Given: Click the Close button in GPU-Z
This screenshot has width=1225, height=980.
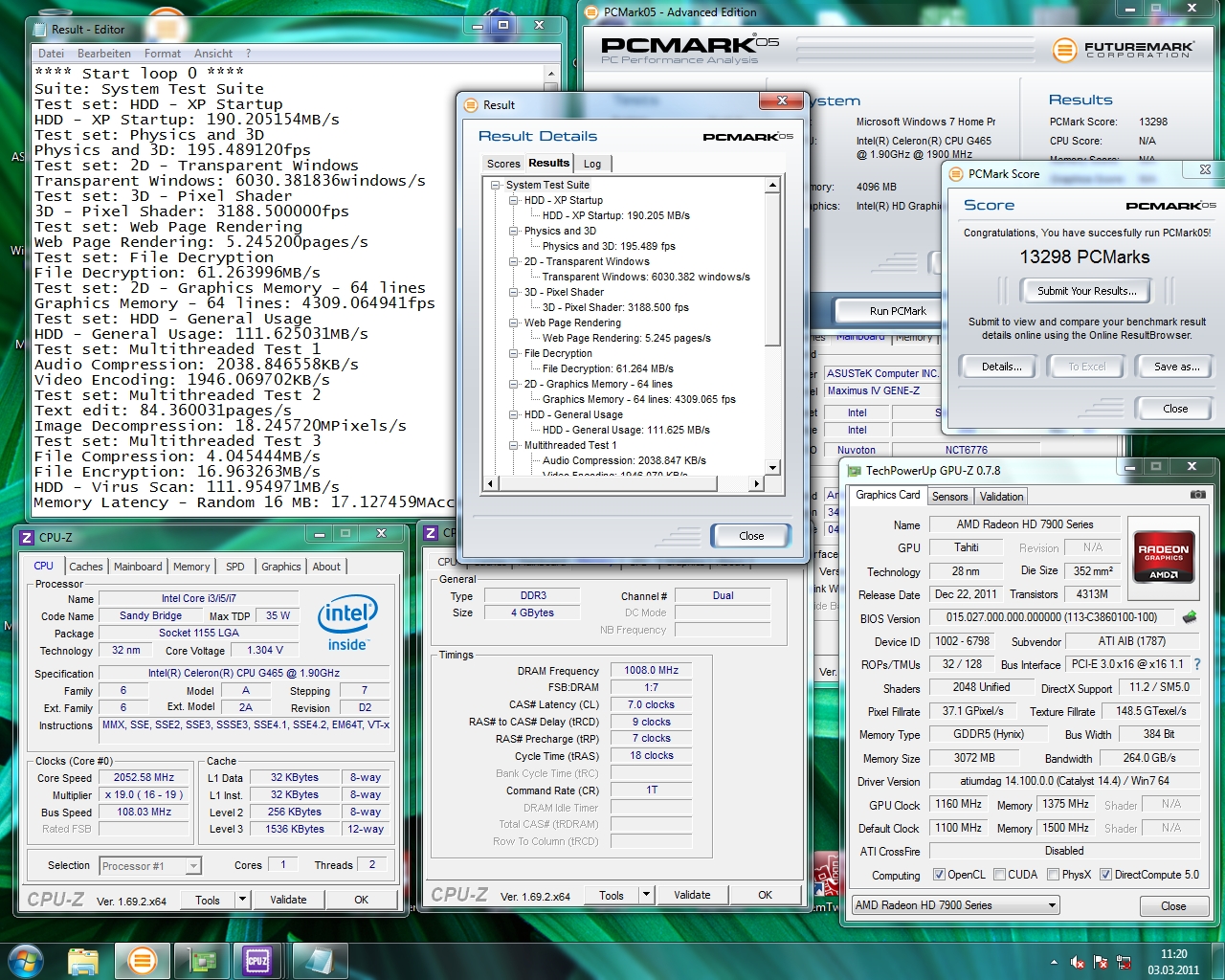Looking at the screenshot, I should [x=1173, y=906].
